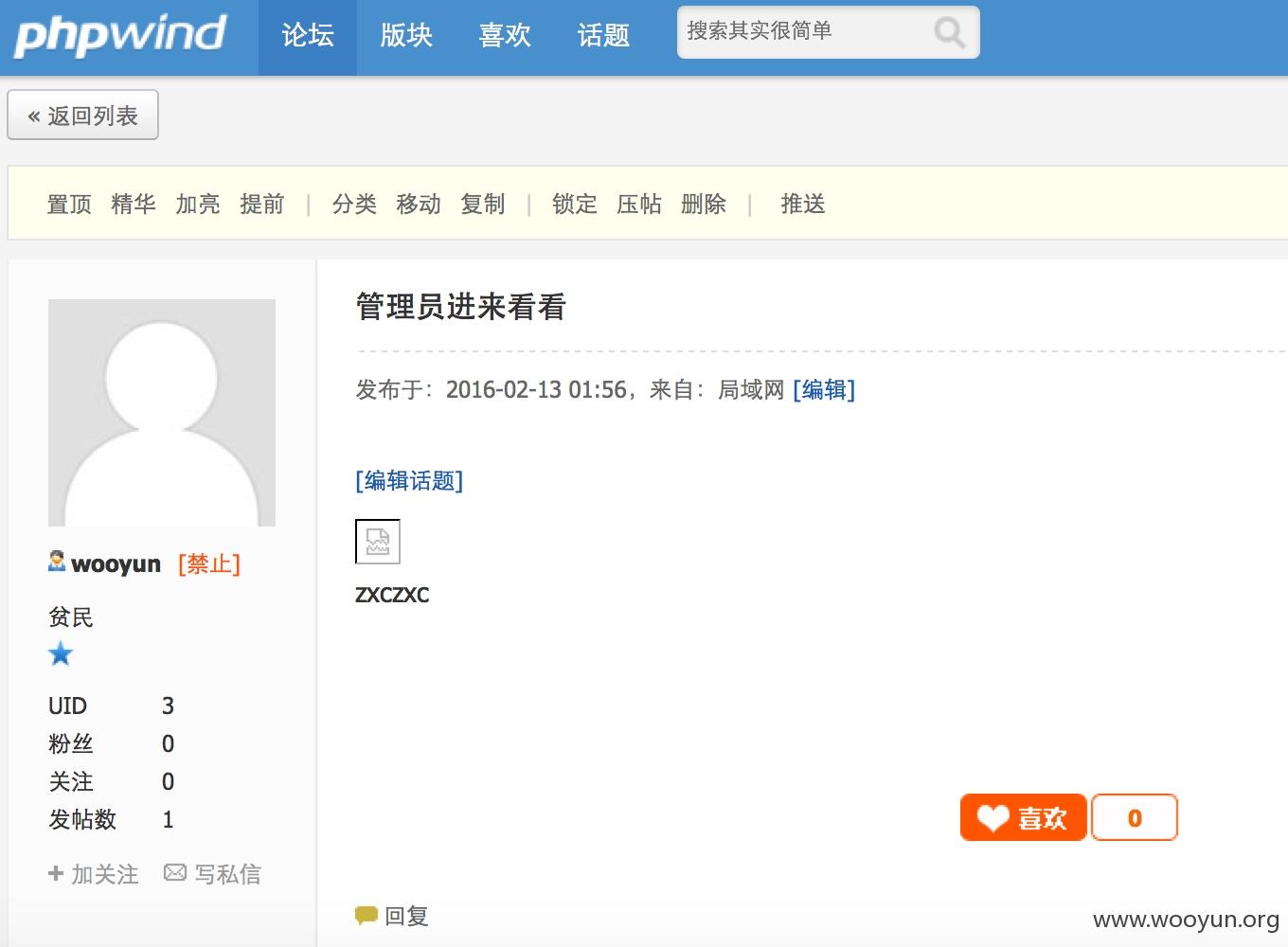Select the 锁定 moderation action

point(575,204)
